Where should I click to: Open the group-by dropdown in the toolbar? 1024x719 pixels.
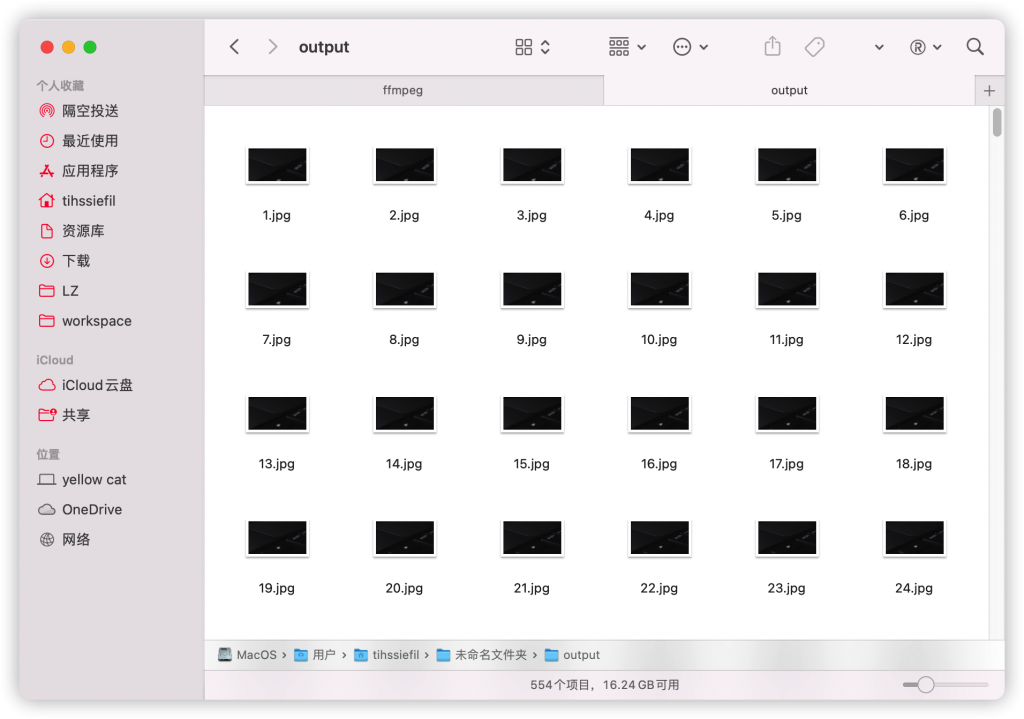tap(627, 47)
